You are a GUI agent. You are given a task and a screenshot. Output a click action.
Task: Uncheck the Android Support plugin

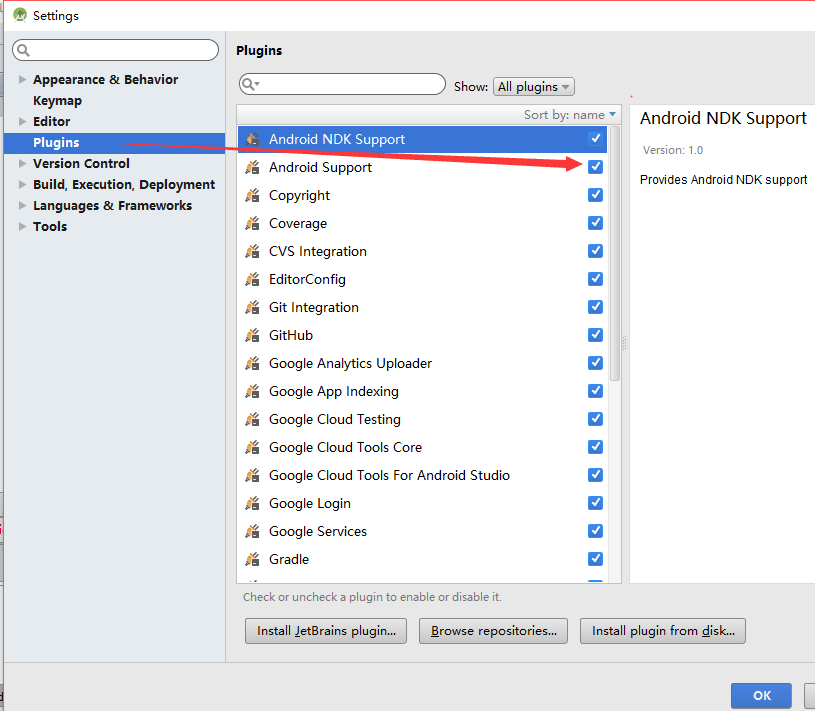pos(595,167)
